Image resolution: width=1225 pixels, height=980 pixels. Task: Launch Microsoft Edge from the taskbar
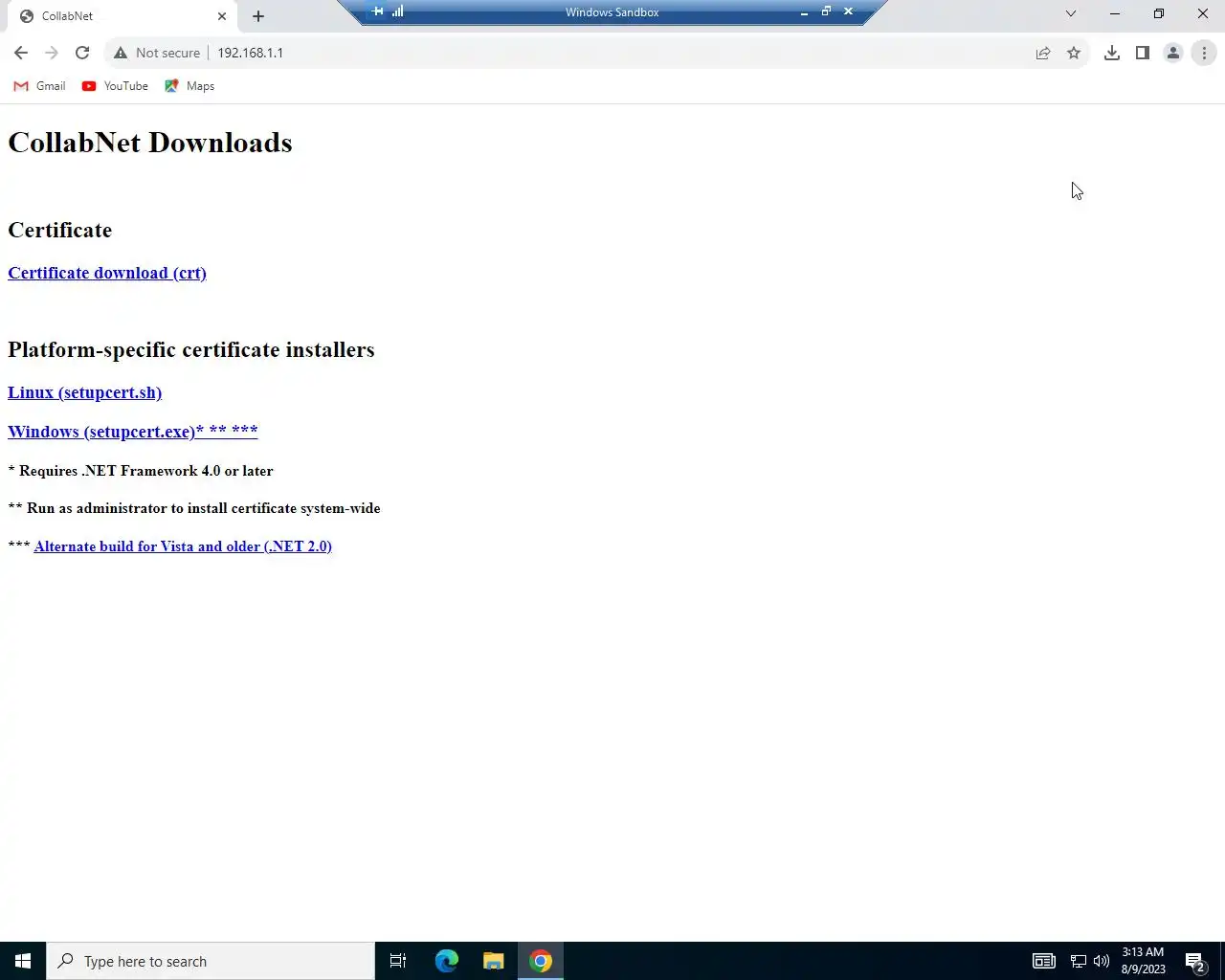[x=447, y=961]
